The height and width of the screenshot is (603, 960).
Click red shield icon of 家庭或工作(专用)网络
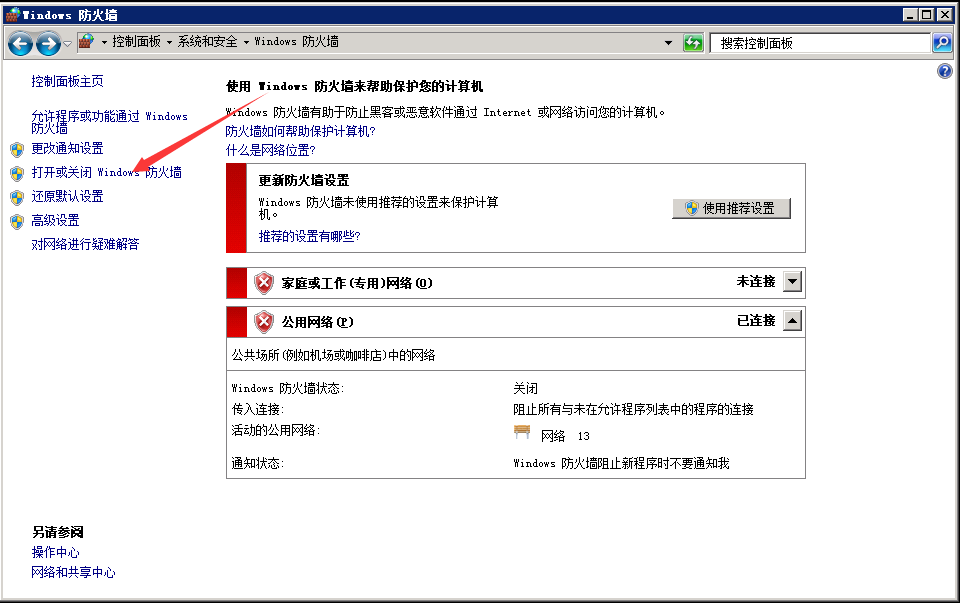coord(264,283)
